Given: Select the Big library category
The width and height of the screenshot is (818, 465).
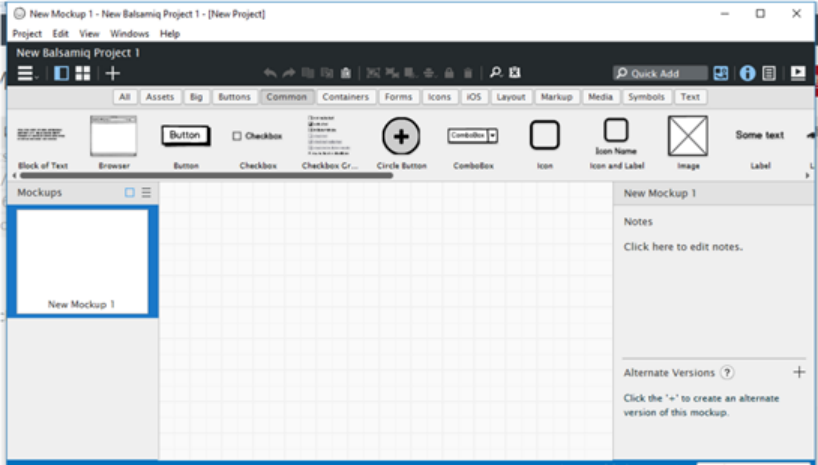Looking at the screenshot, I should [x=196, y=97].
